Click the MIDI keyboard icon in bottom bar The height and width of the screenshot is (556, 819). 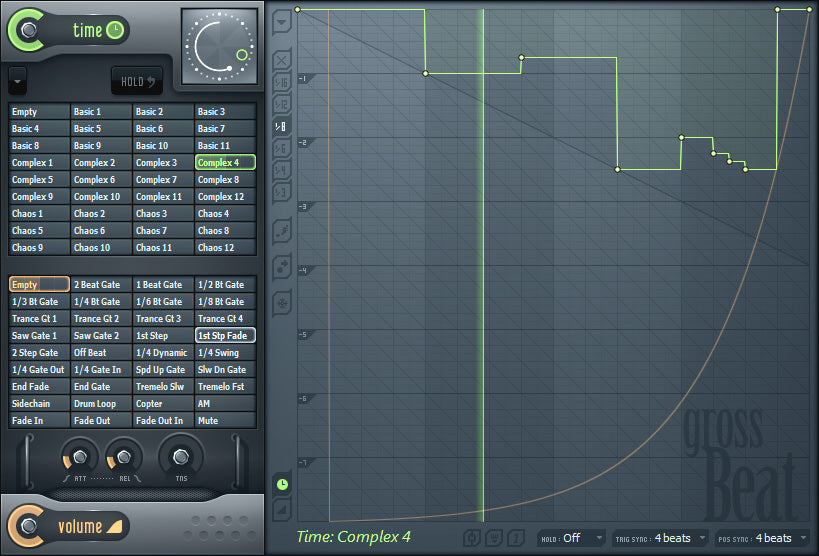tap(493, 538)
